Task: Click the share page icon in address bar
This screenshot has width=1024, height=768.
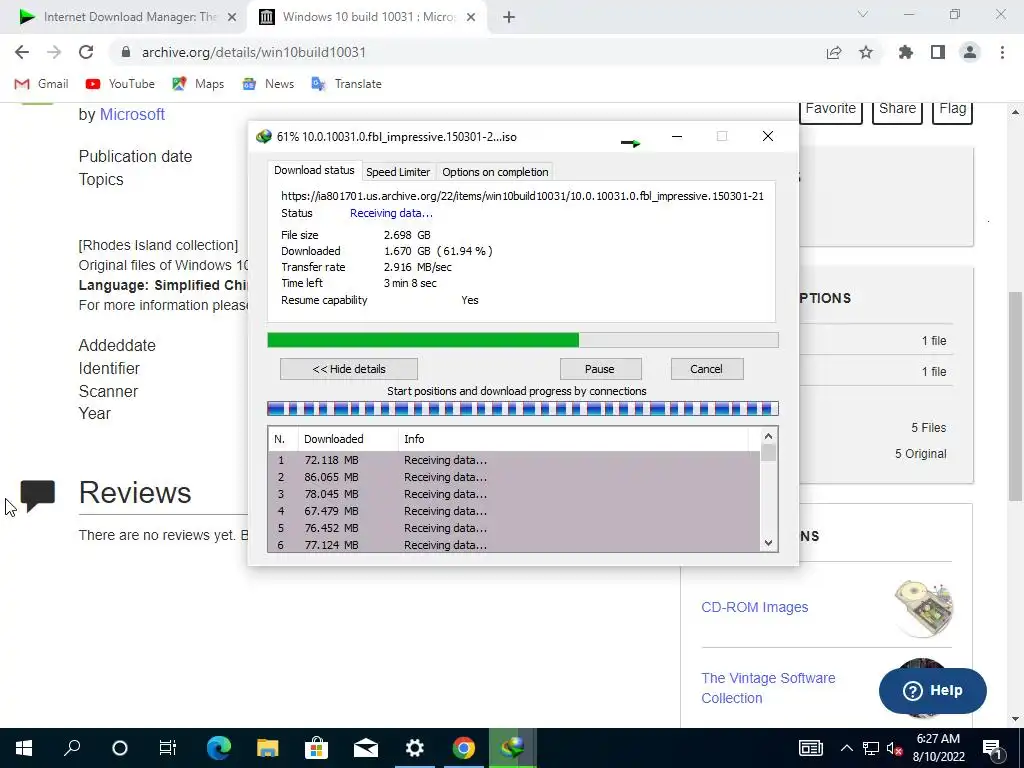Action: [834, 53]
